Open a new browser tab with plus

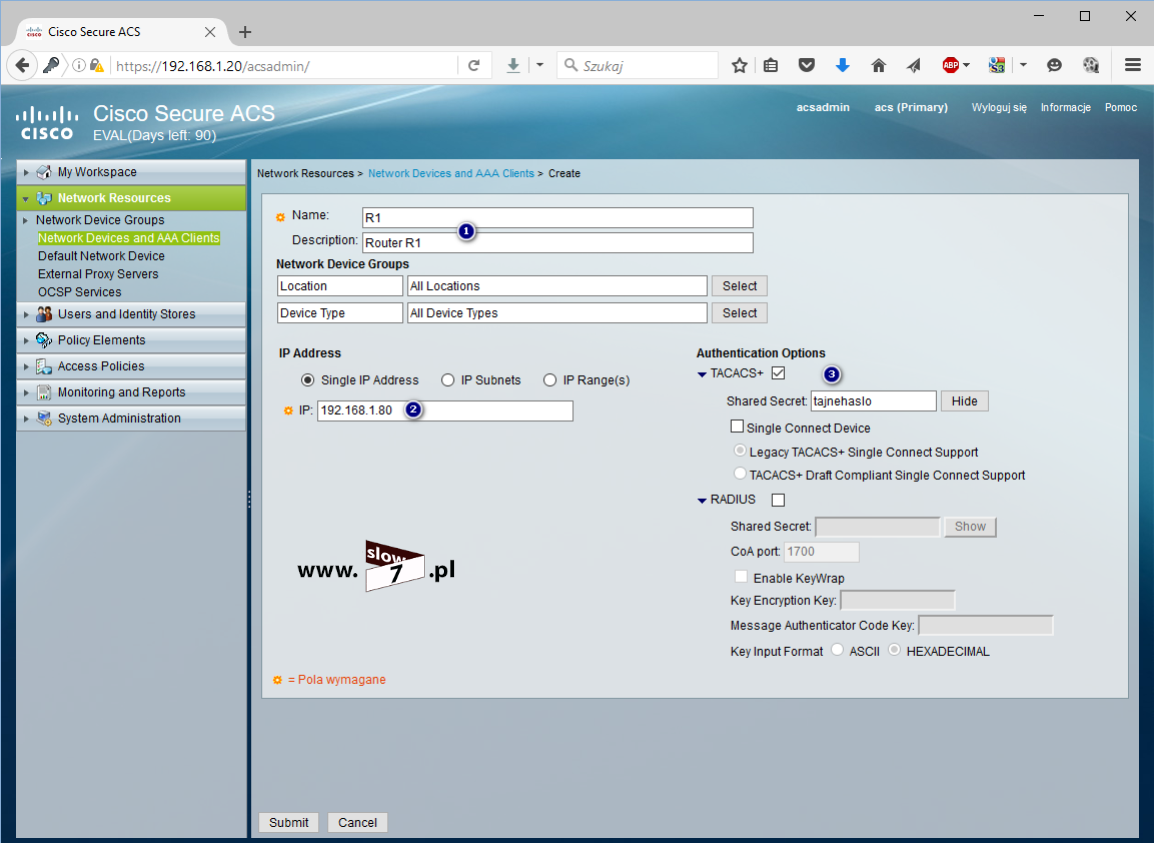click(x=245, y=32)
